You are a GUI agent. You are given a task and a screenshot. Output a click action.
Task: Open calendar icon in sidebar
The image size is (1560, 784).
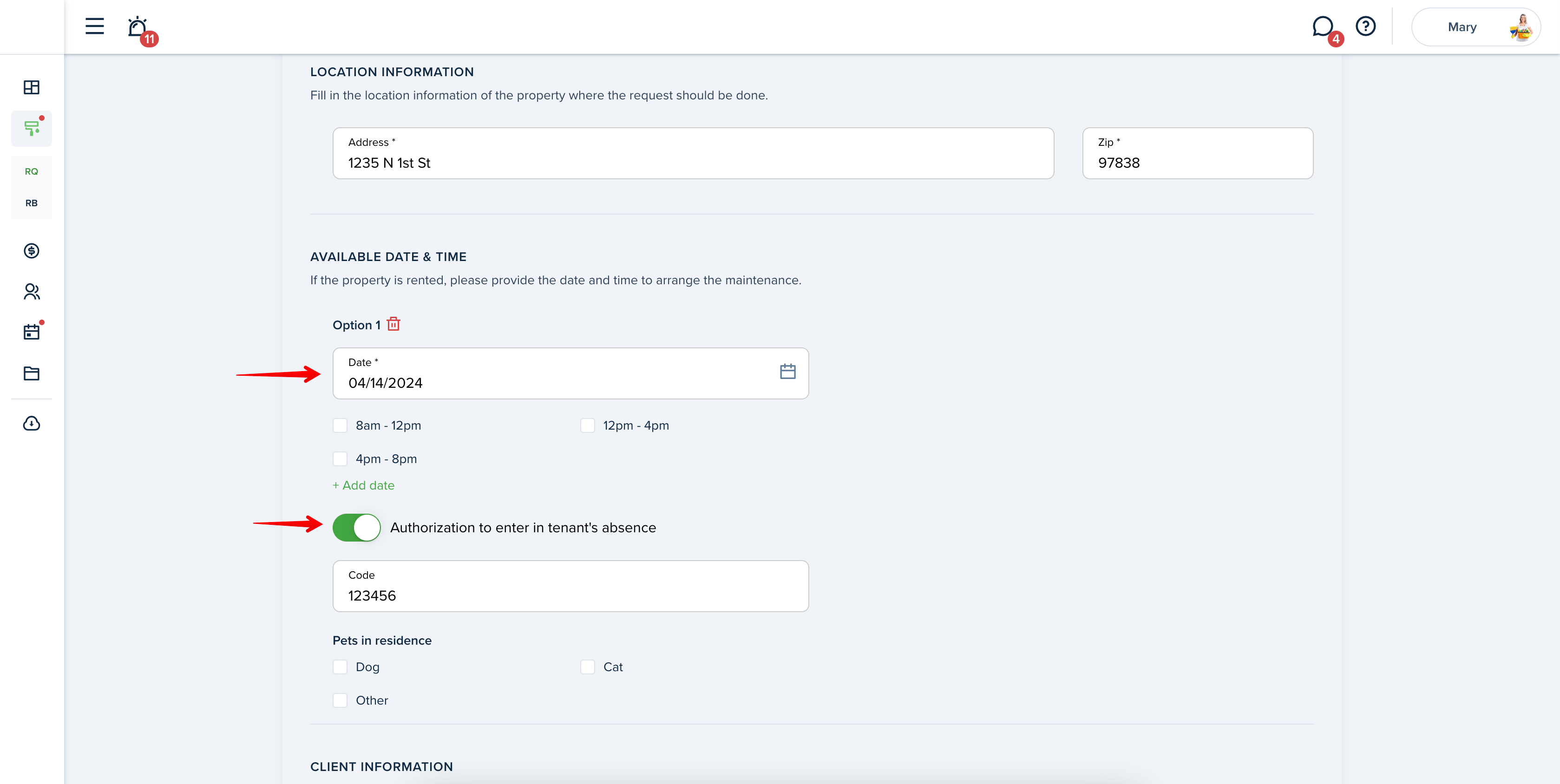(32, 332)
